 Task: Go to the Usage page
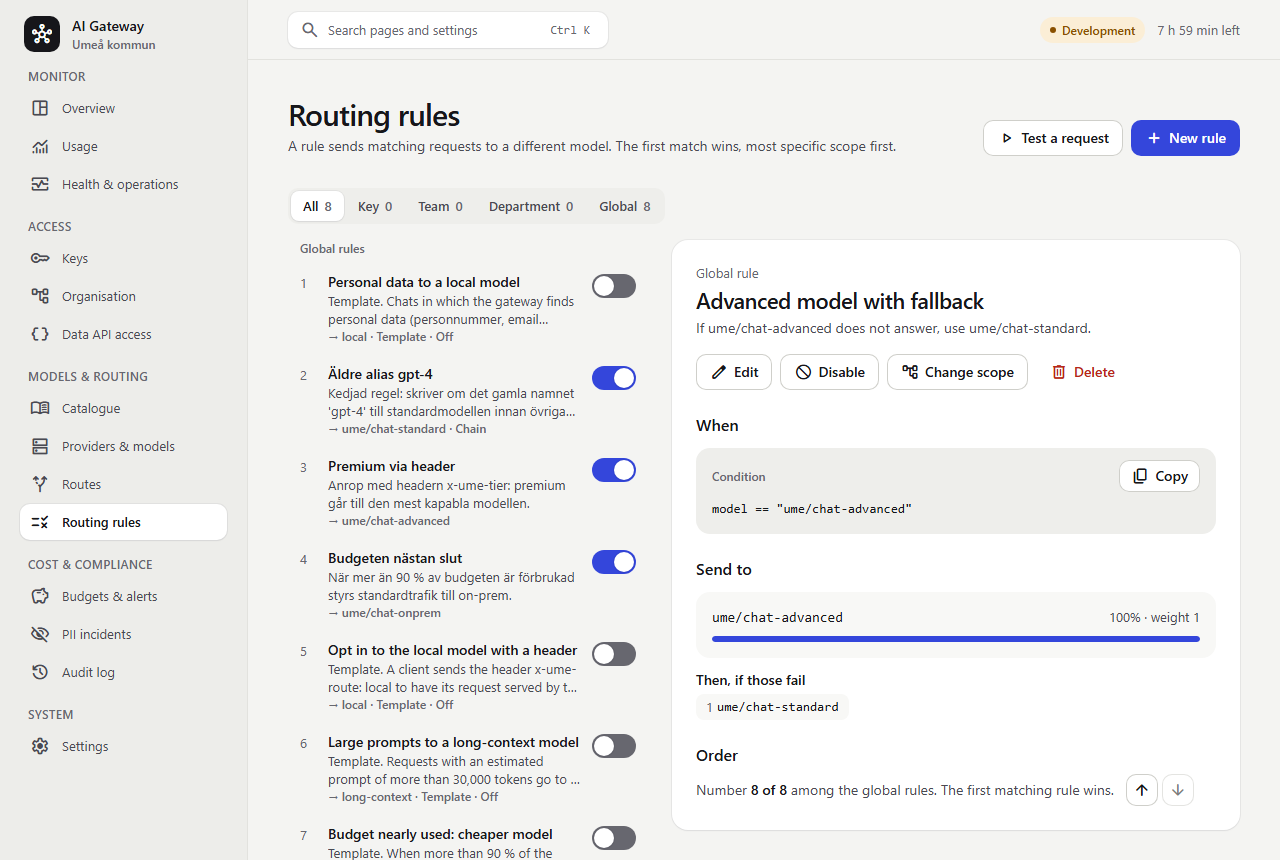coord(123,146)
